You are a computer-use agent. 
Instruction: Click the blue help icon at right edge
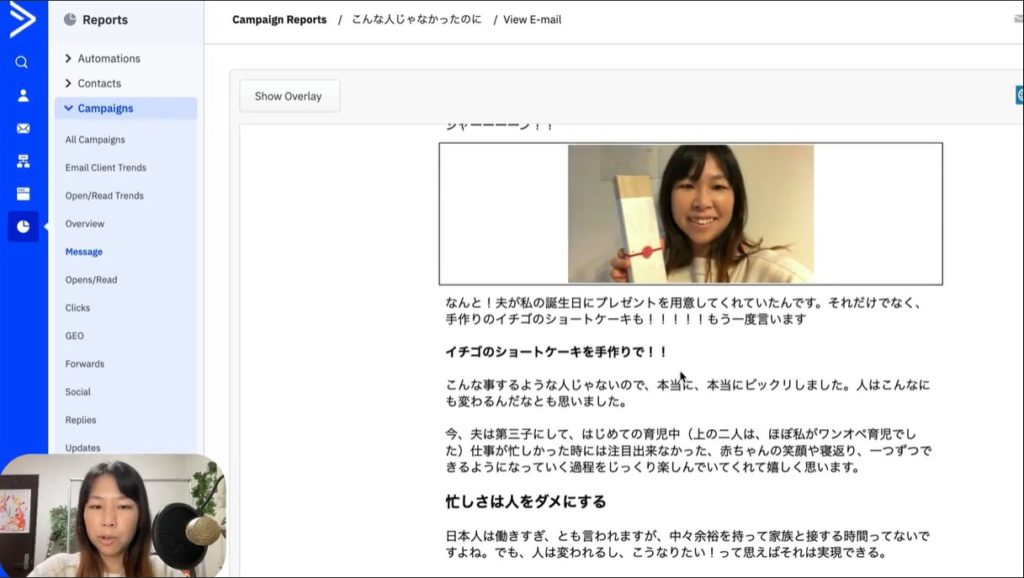point(1019,95)
